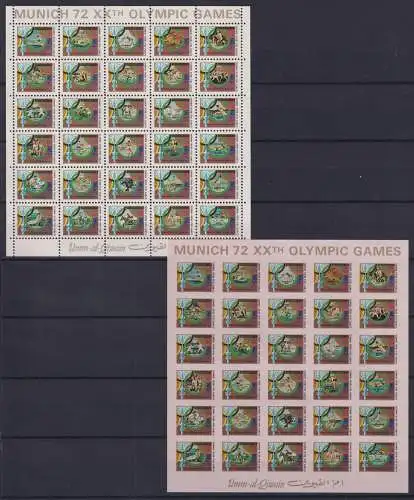Viewport: 414px width, 500px height.
Task: Select first stamp in top row of pink sheet
Action: [195, 277]
